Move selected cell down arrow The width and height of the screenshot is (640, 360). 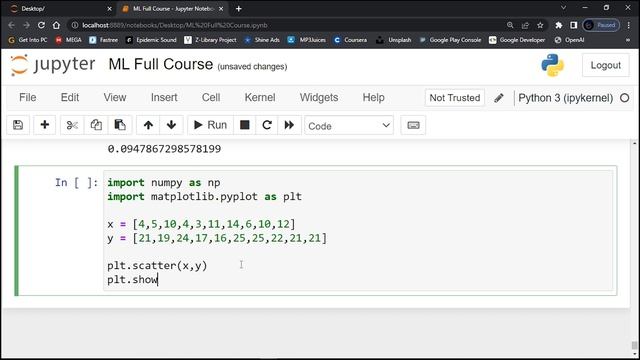171,125
